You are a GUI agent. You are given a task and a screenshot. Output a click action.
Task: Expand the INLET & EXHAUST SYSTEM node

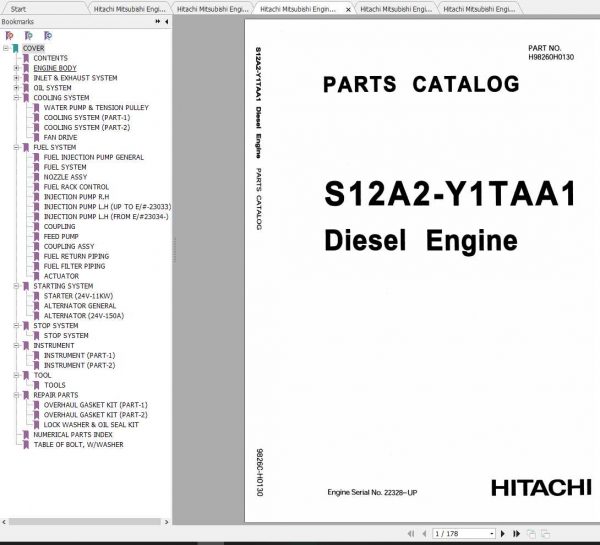click(x=16, y=78)
